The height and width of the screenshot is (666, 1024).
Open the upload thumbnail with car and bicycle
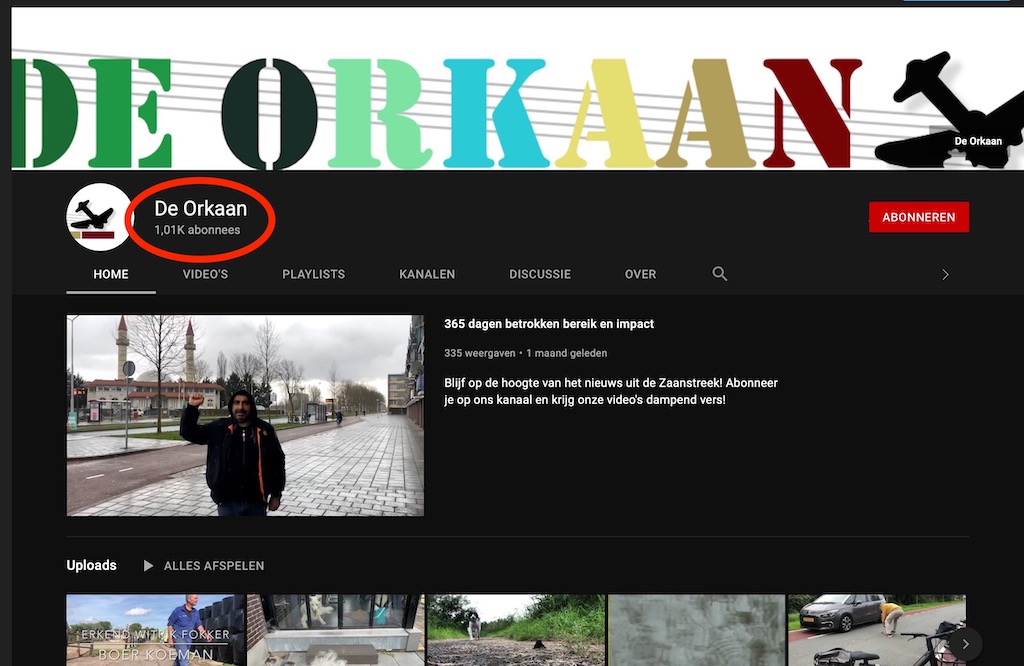tap(876, 630)
